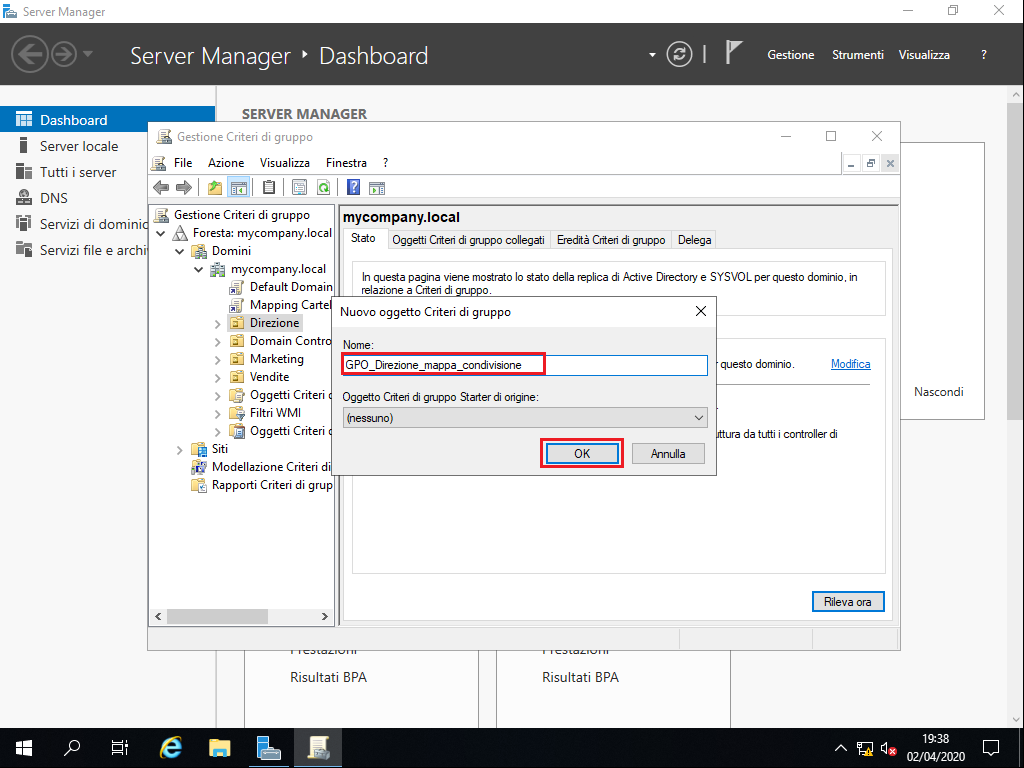Collapse the mycompany.local domain node
Image resolution: width=1024 pixels, height=768 pixels.
coord(199,269)
